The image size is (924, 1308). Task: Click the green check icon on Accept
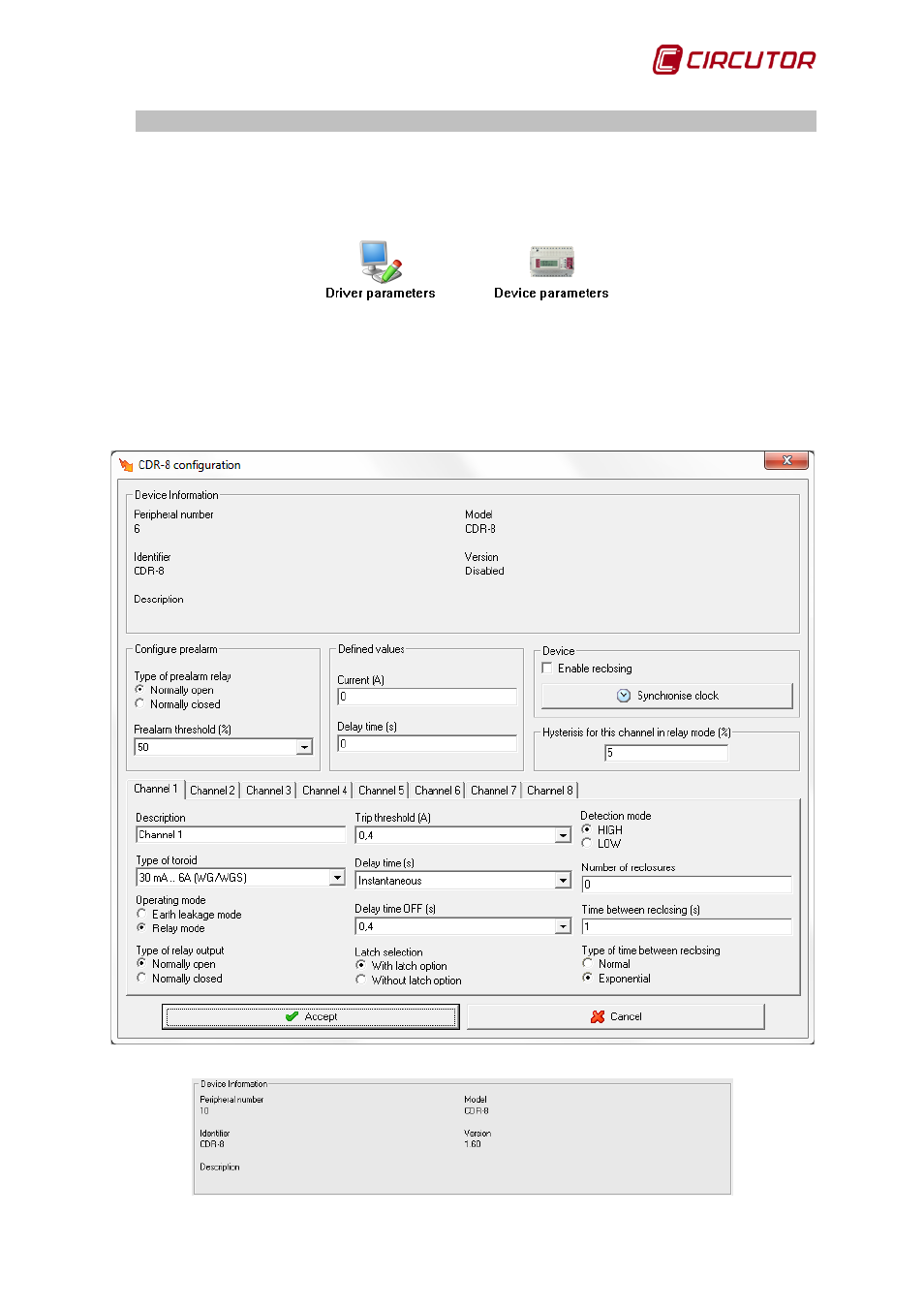(x=292, y=1016)
